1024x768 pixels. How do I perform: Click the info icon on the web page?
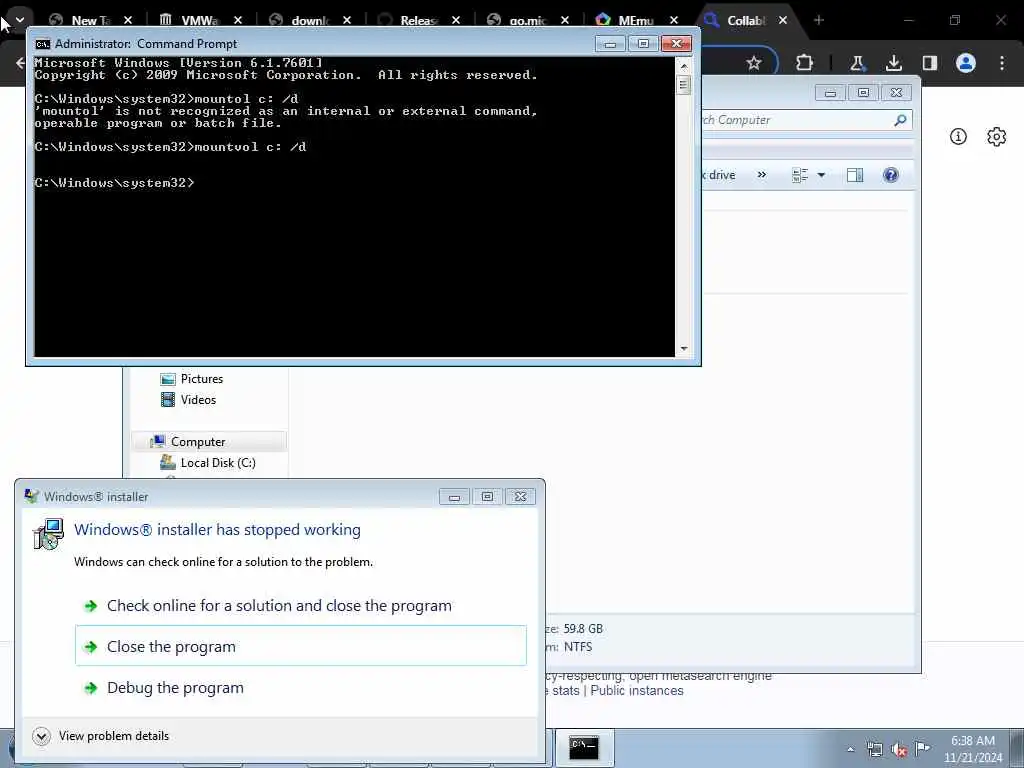tap(958, 136)
